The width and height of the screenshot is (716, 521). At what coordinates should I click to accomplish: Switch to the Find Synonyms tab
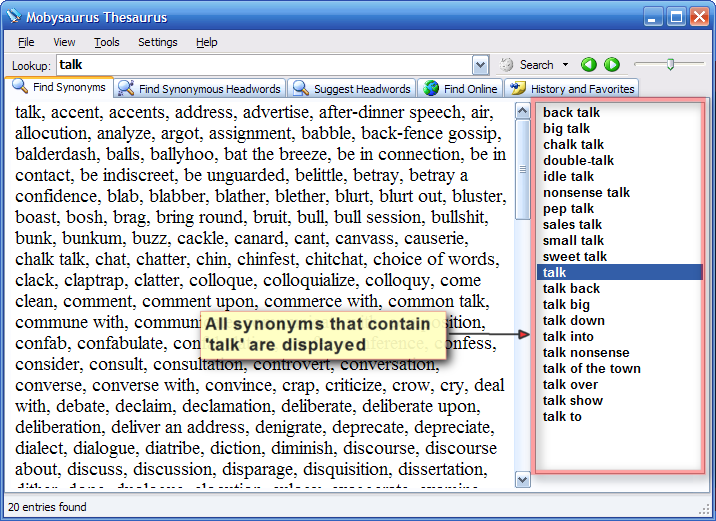click(x=59, y=87)
